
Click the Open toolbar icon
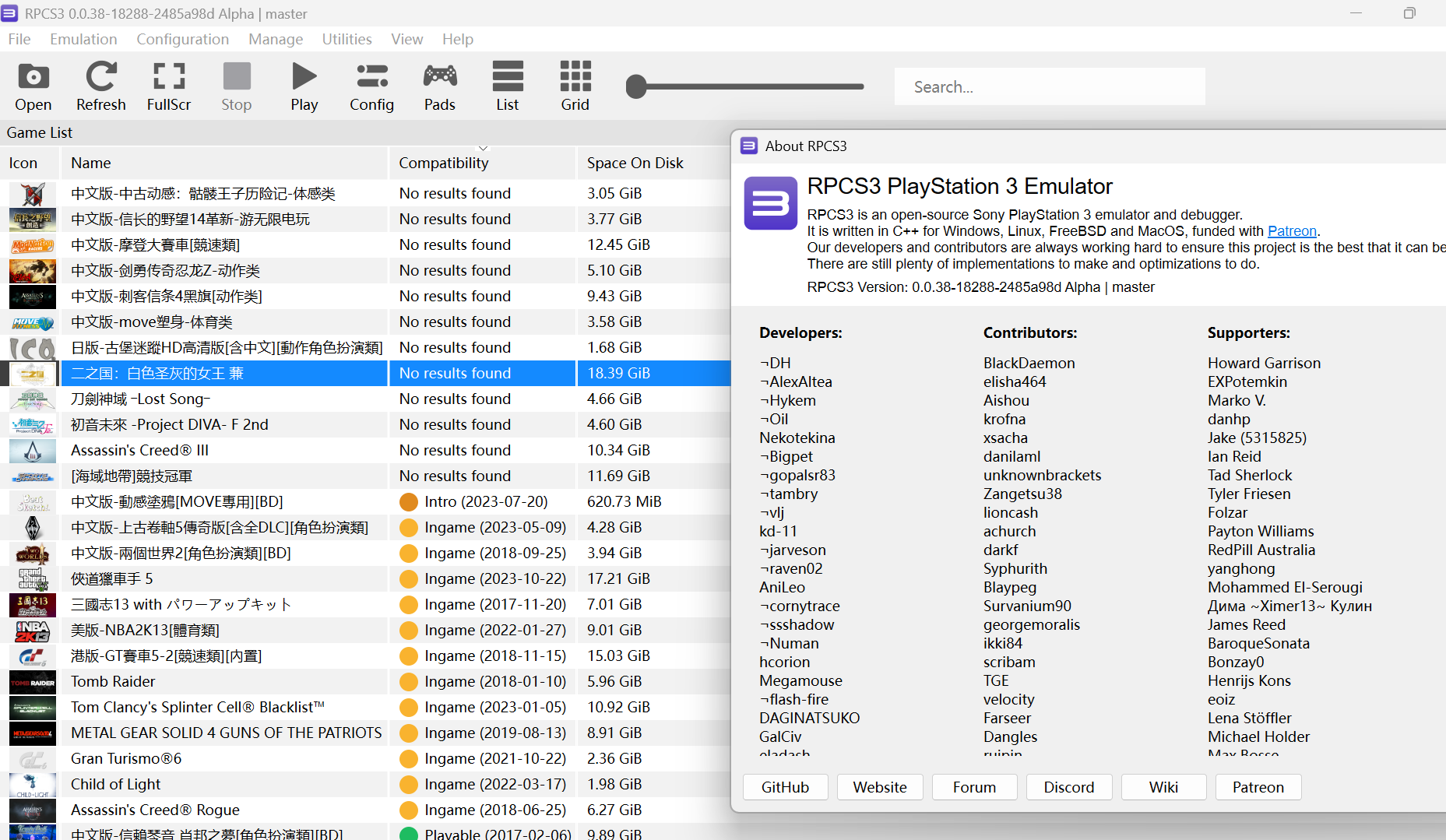33,86
